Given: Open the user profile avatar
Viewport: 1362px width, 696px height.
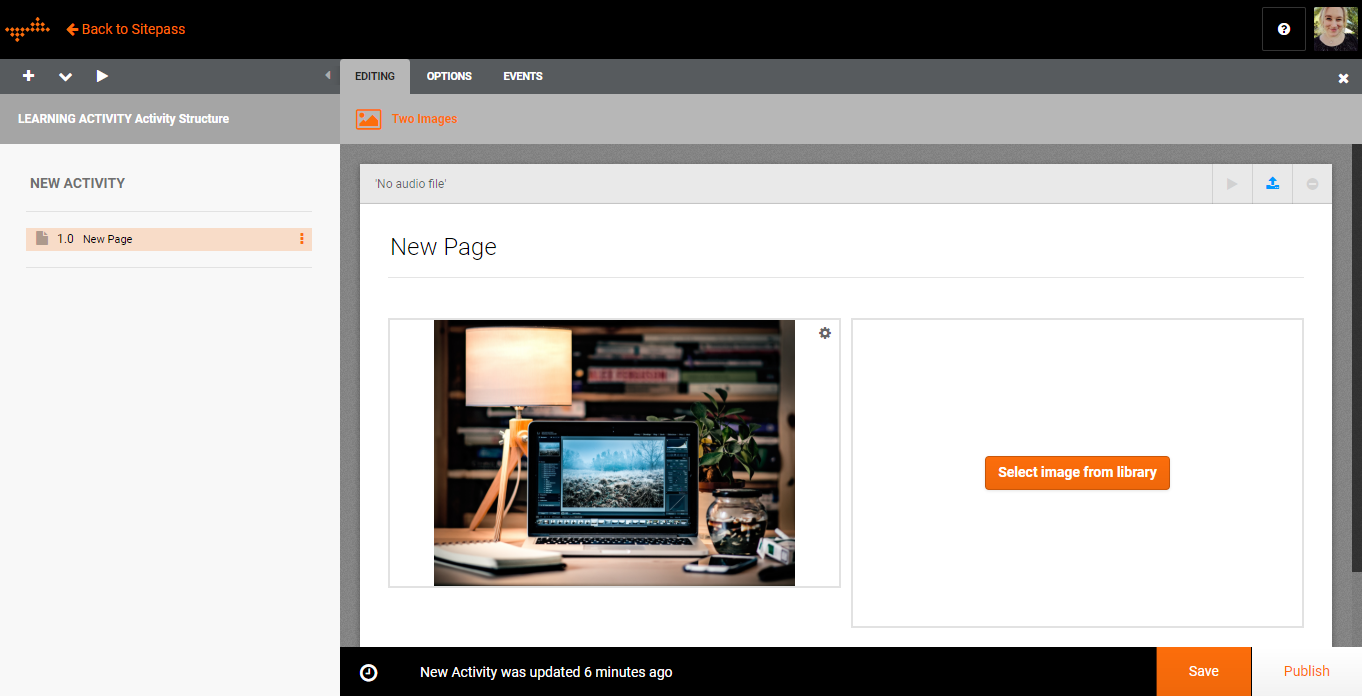Looking at the screenshot, I should pyautogui.click(x=1335, y=29).
